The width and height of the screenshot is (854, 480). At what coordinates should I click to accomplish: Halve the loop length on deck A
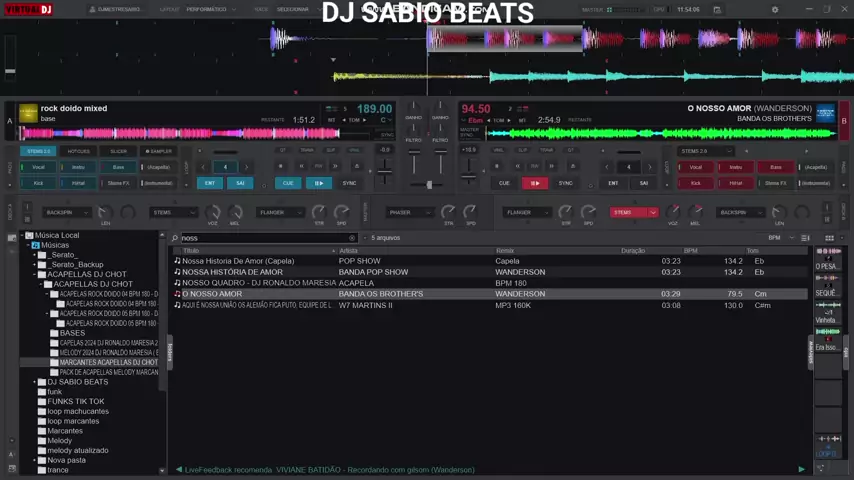201,167
